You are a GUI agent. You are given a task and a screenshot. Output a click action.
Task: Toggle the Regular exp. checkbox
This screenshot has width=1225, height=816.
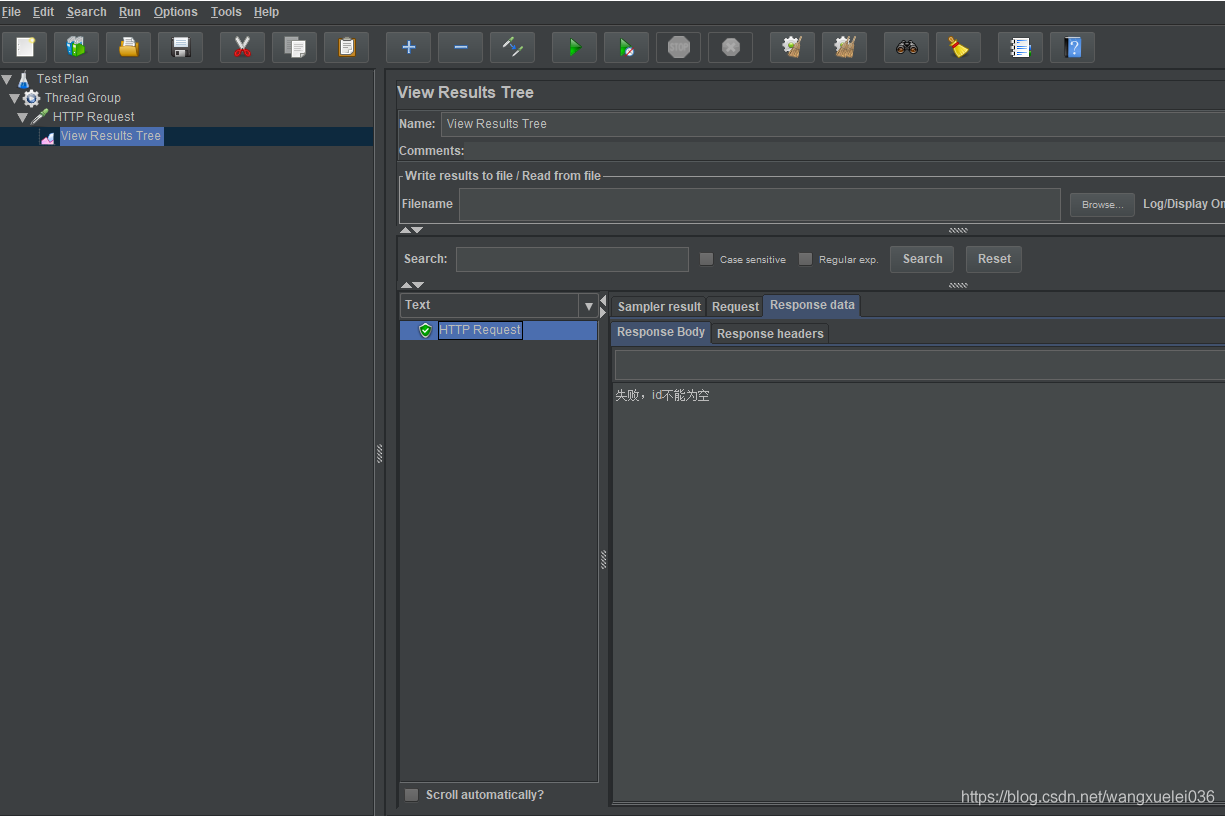coord(805,259)
